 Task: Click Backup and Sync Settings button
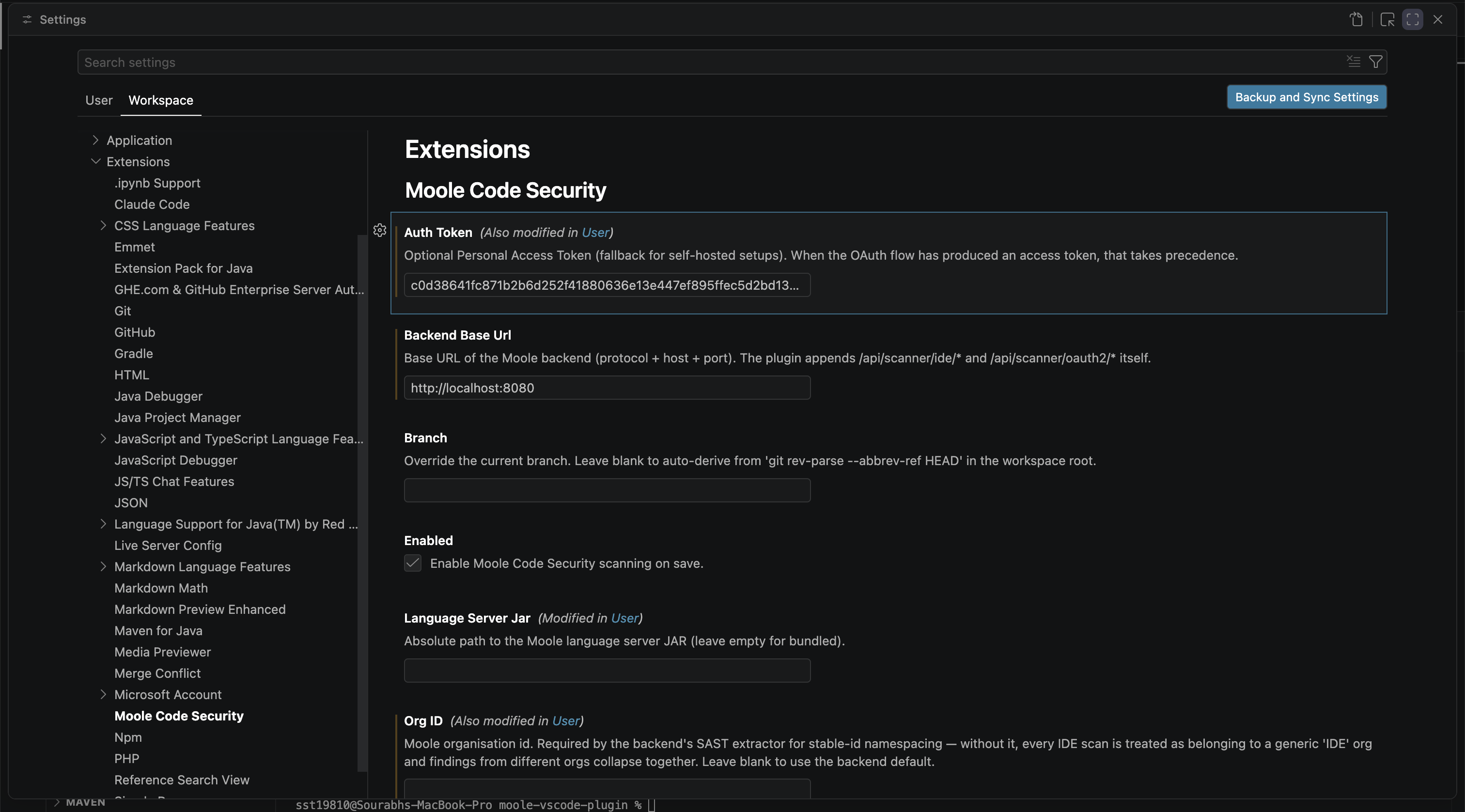[1306, 97]
